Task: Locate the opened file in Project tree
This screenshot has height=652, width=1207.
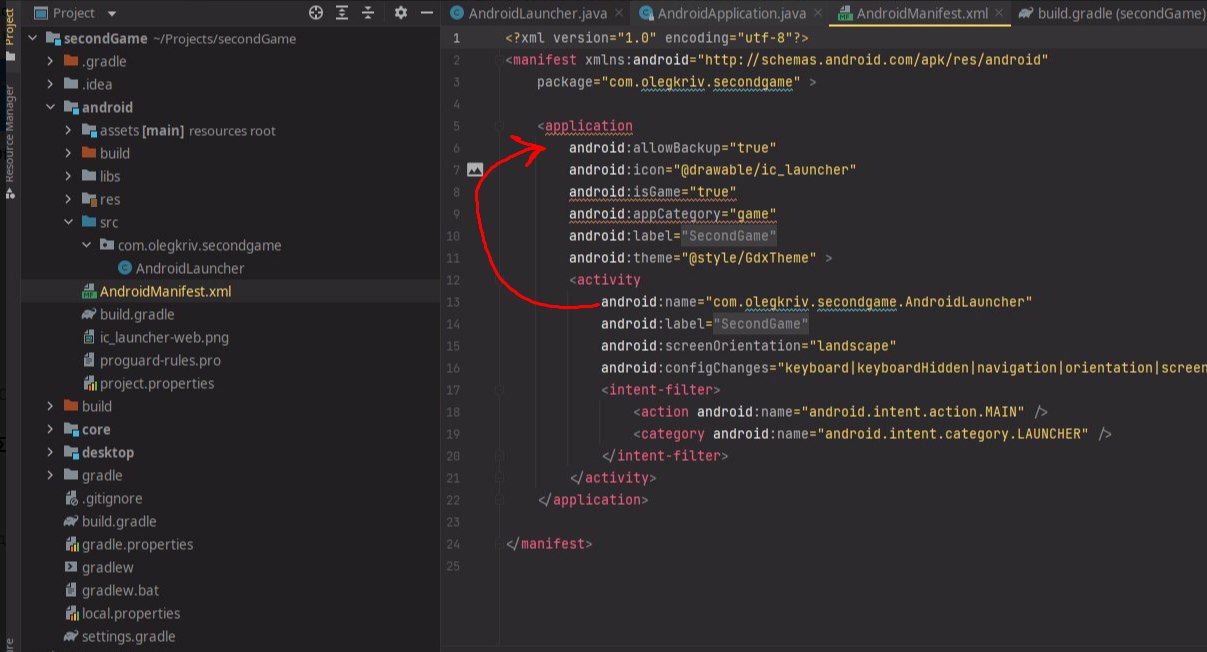Action: click(x=316, y=13)
